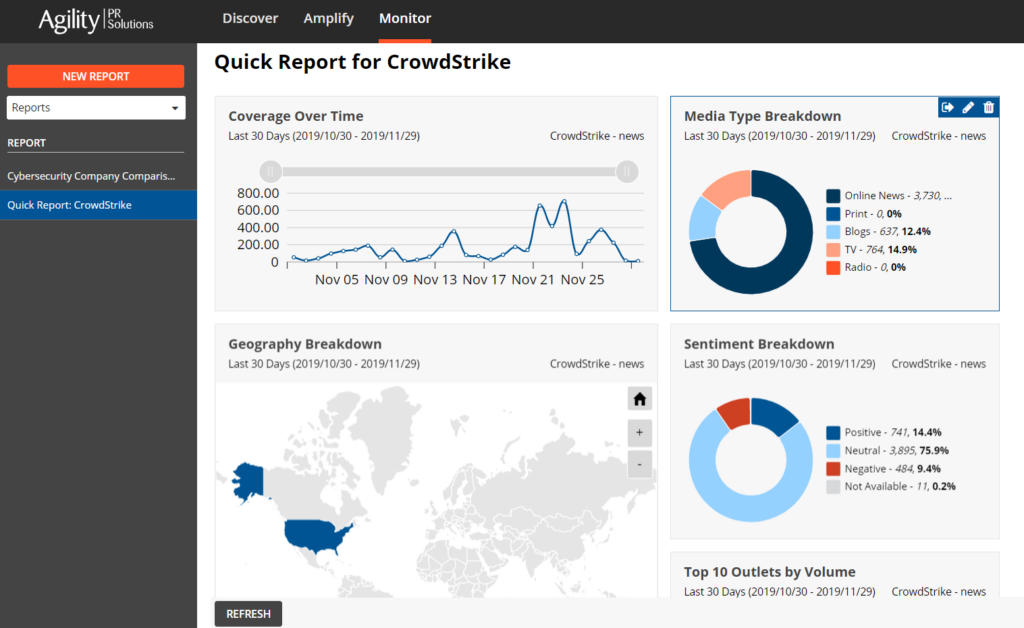The height and width of the screenshot is (628, 1024).
Task: Zoom out the geography map with minus
Action: (639, 465)
